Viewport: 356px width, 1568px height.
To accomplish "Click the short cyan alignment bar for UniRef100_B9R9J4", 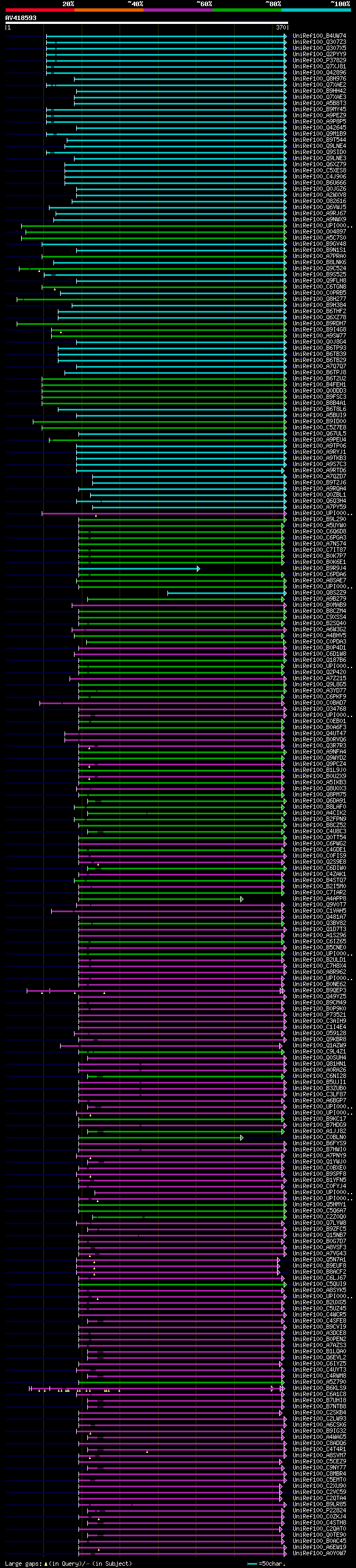I will [x=139, y=568].
